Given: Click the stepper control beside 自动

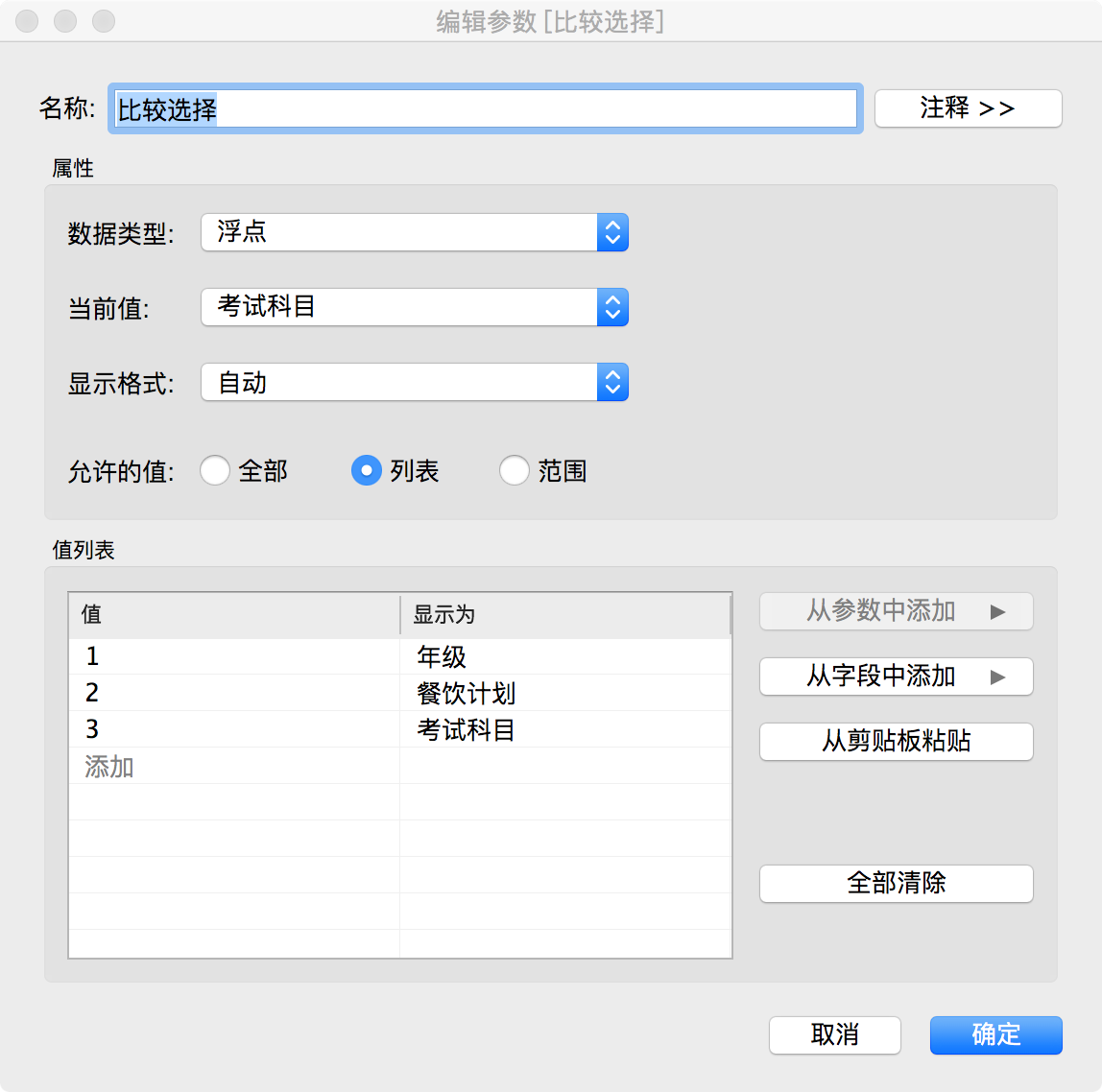Looking at the screenshot, I should (612, 382).
